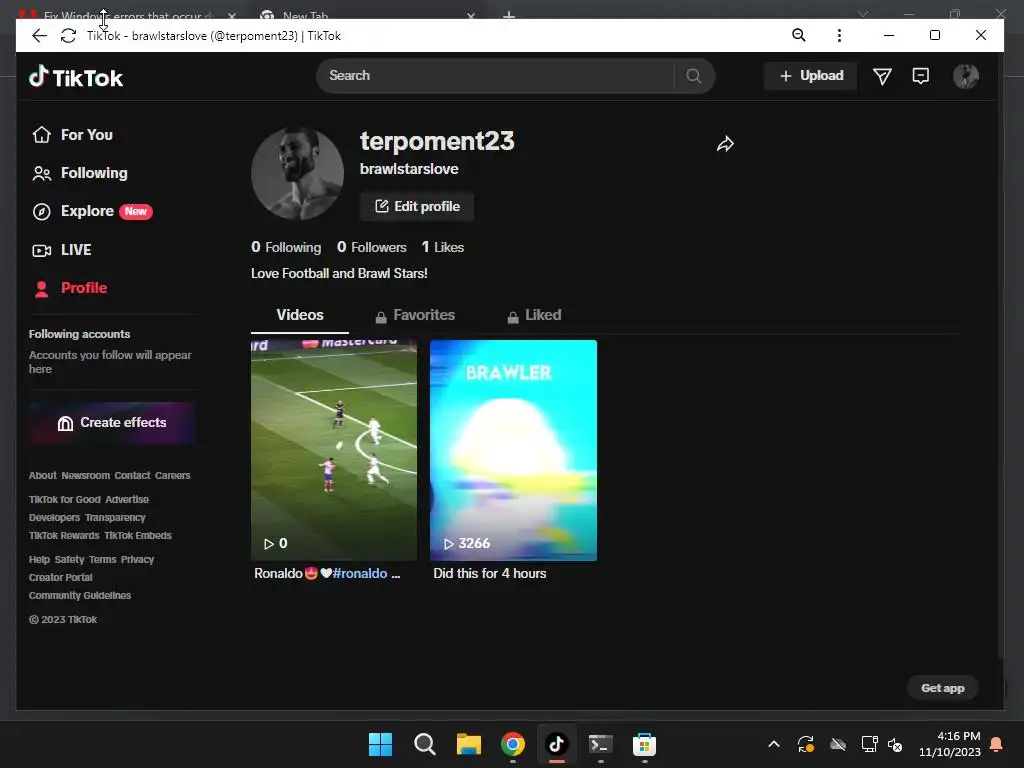
Task: Switch to Favorites tab
Action: click(415, 315)
